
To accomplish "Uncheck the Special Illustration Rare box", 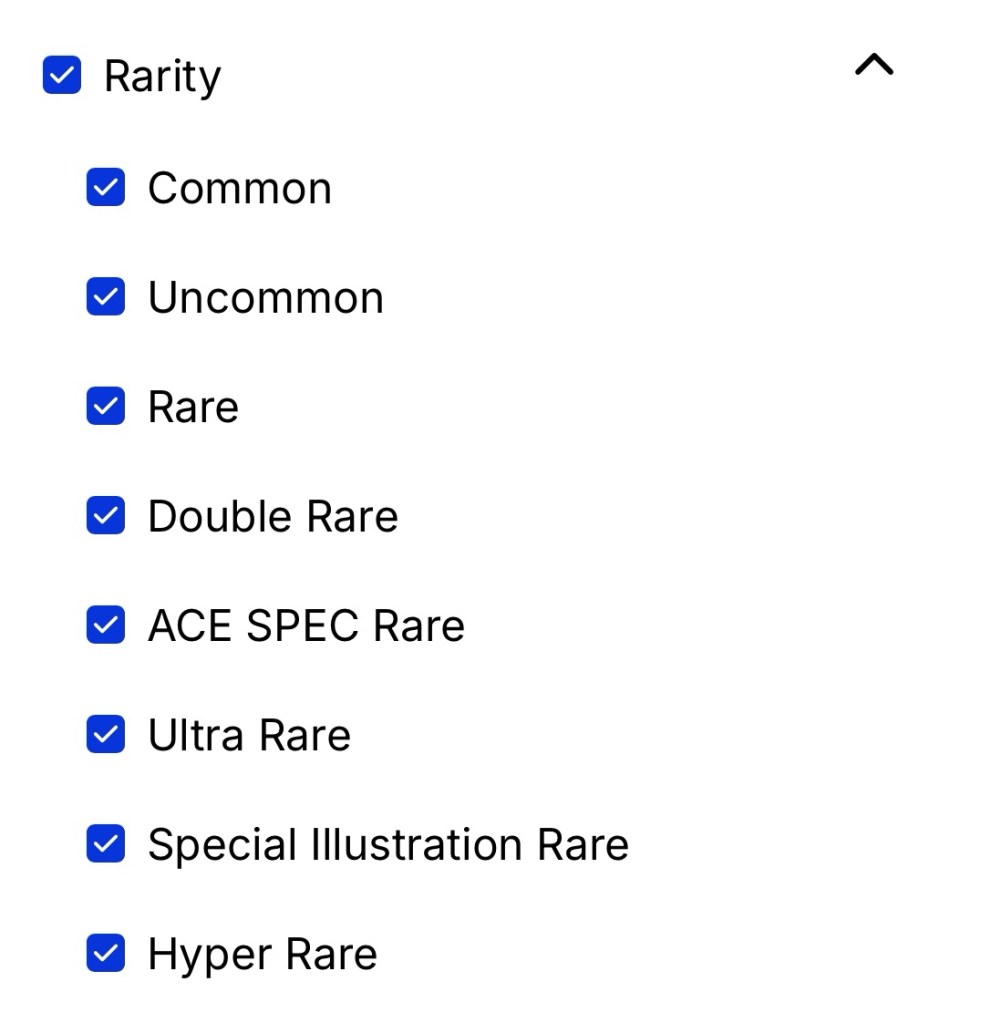I will pyautogui.click(x=106, y=845).
